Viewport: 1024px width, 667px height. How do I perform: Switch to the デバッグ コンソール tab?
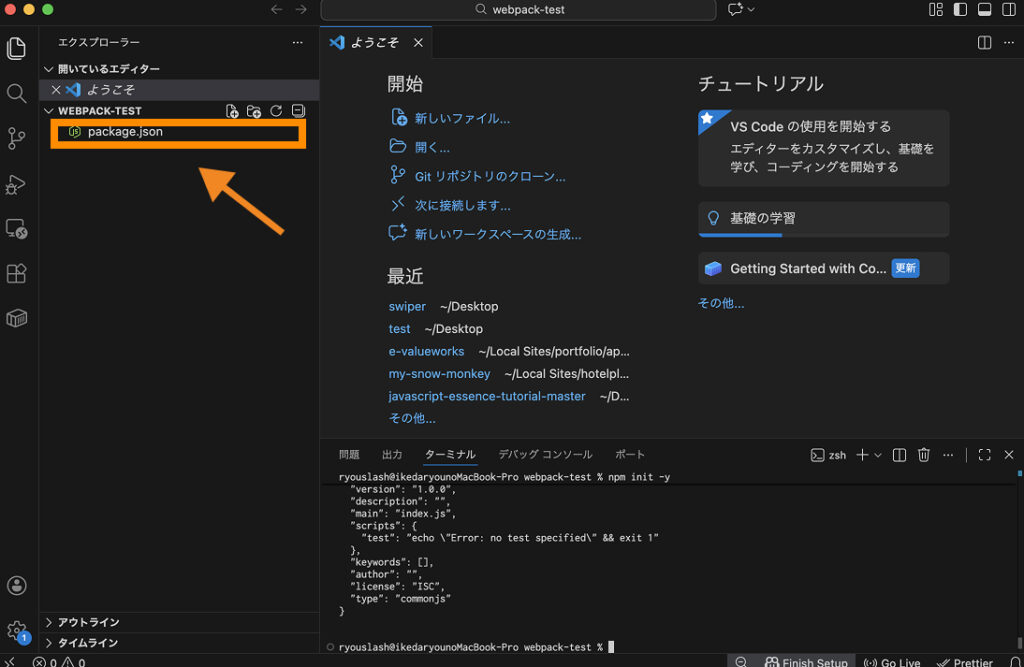[x=545, y=454]
